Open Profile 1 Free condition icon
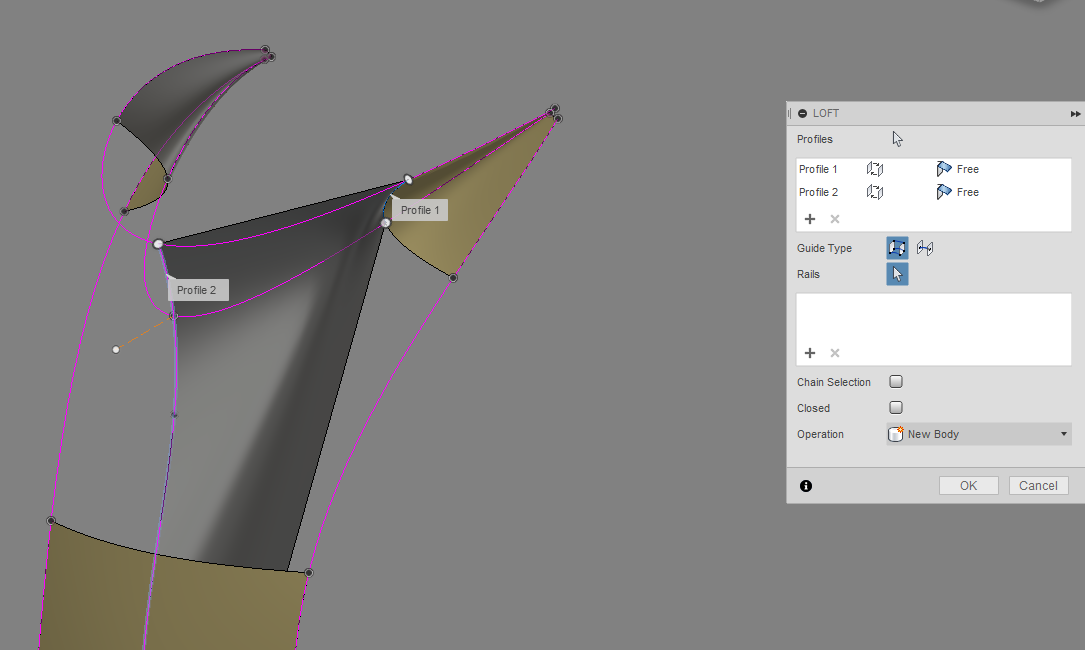Screen dimensions: 1085x650 point(944,169)
